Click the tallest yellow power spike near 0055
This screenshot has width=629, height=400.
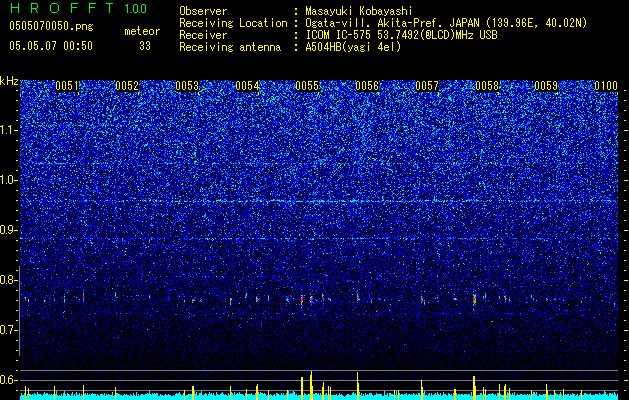click(311, 385)
